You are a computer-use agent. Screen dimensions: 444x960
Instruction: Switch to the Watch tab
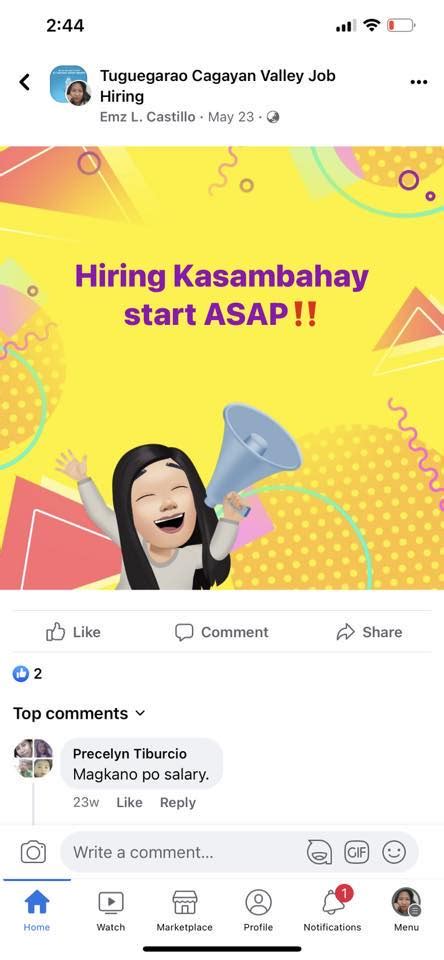click(111, 911)
